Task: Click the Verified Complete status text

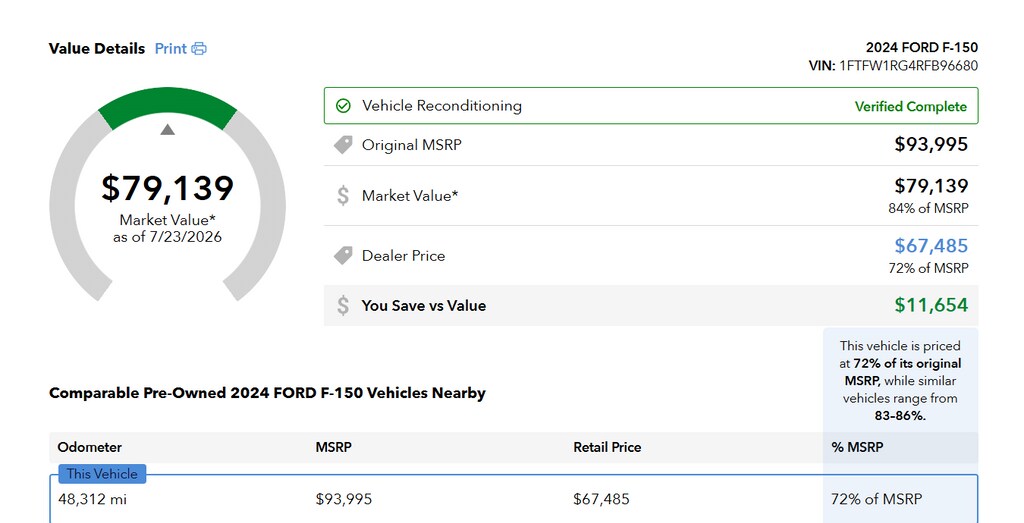Action: pyautogui.click(x=911, y=106)
